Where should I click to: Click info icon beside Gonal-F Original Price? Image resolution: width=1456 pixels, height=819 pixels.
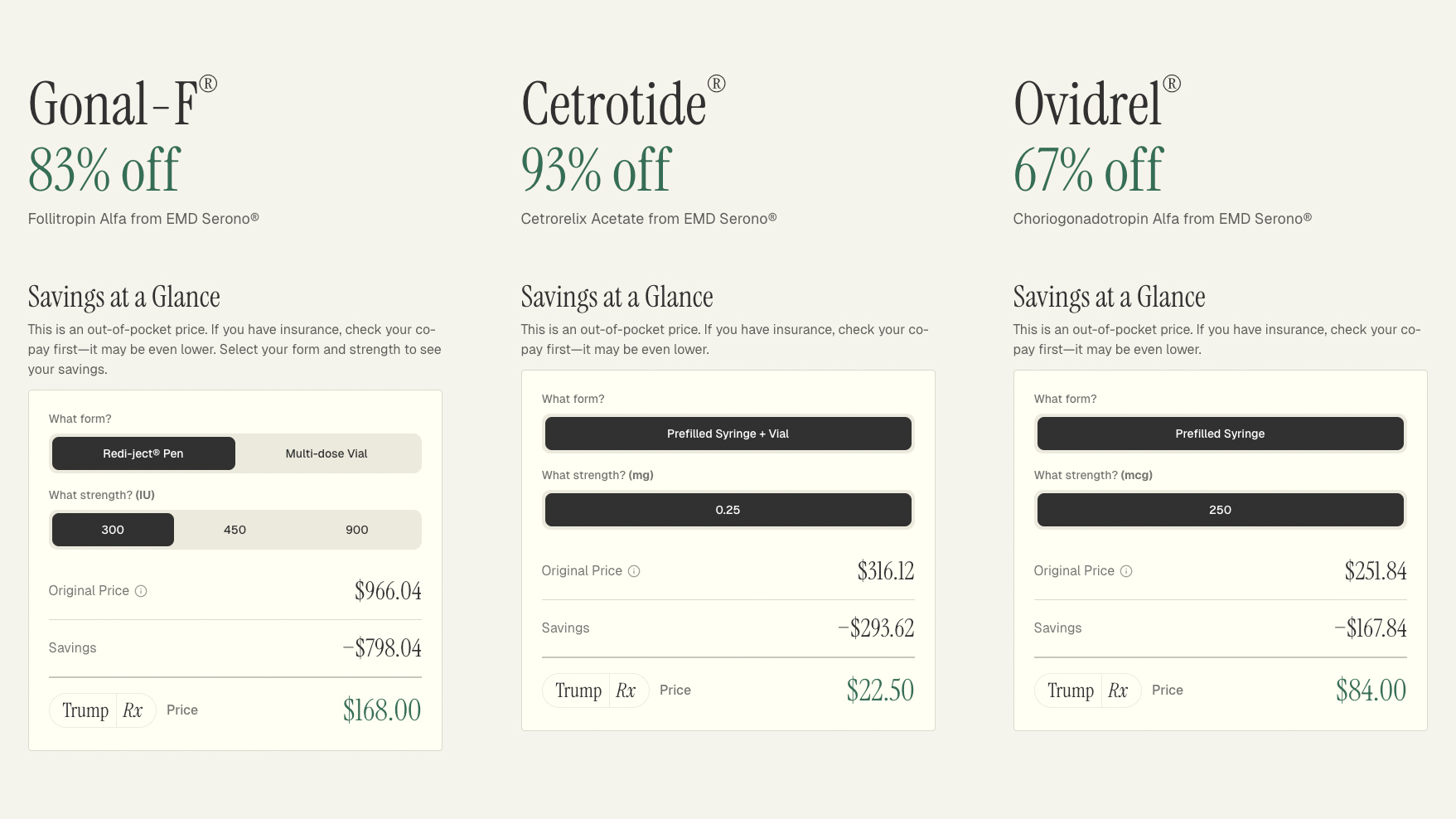[x=141, y=591]
